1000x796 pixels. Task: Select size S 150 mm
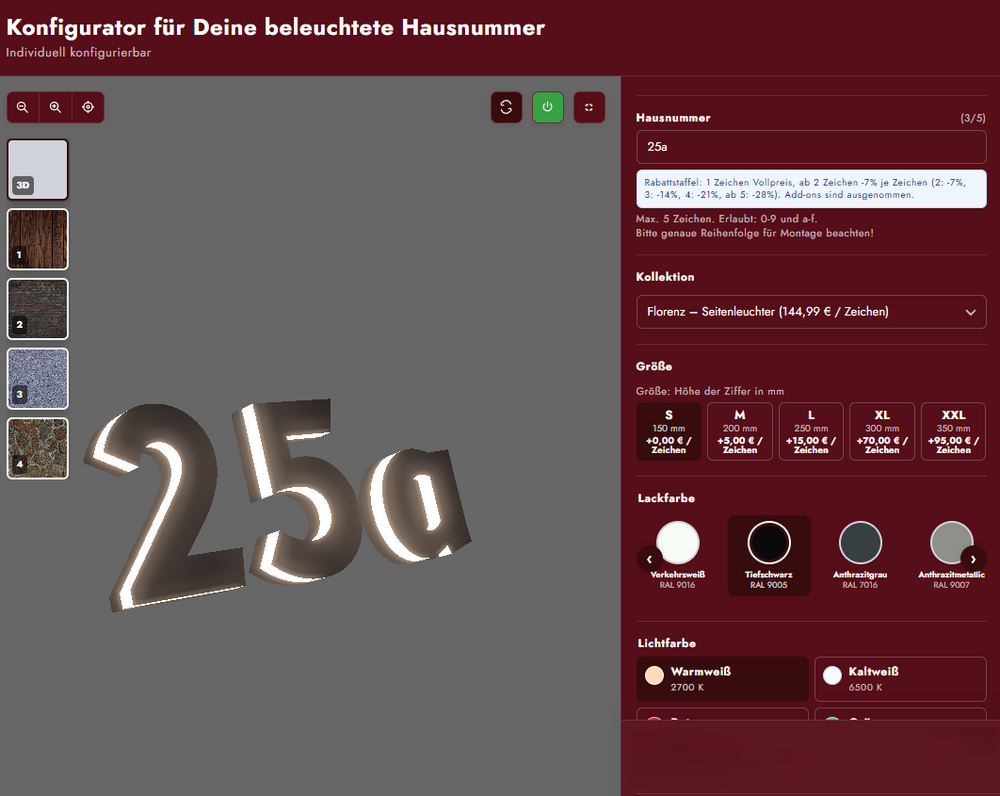668,431
